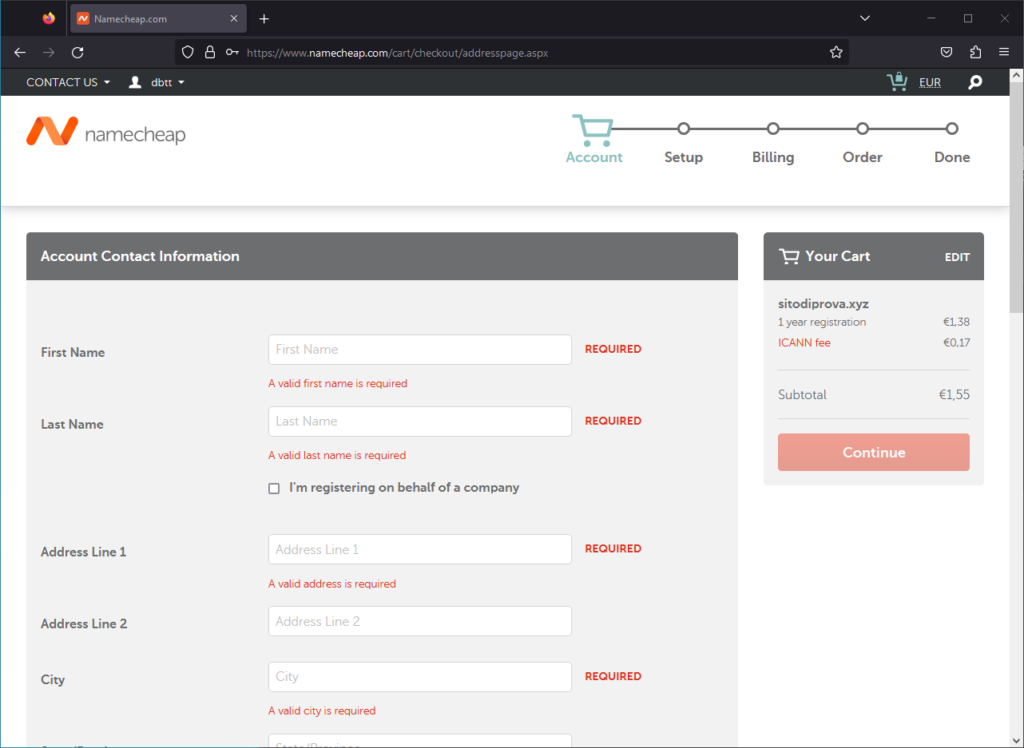
Task: Click the Firefox logo icon
Action: [49, 18]
